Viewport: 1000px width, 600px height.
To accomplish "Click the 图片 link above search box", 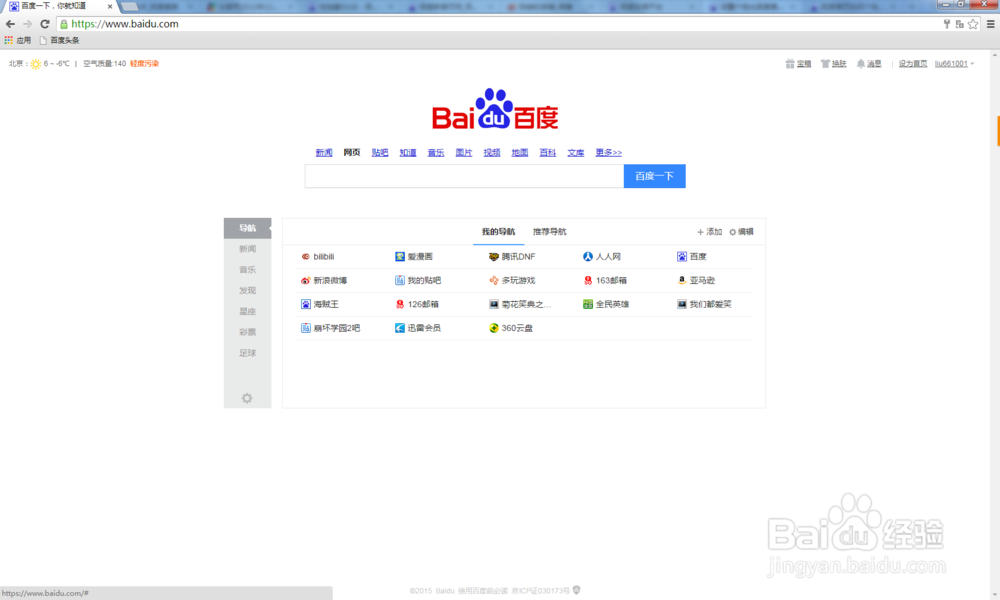I will pyautogui.click(x=464, y=152).
